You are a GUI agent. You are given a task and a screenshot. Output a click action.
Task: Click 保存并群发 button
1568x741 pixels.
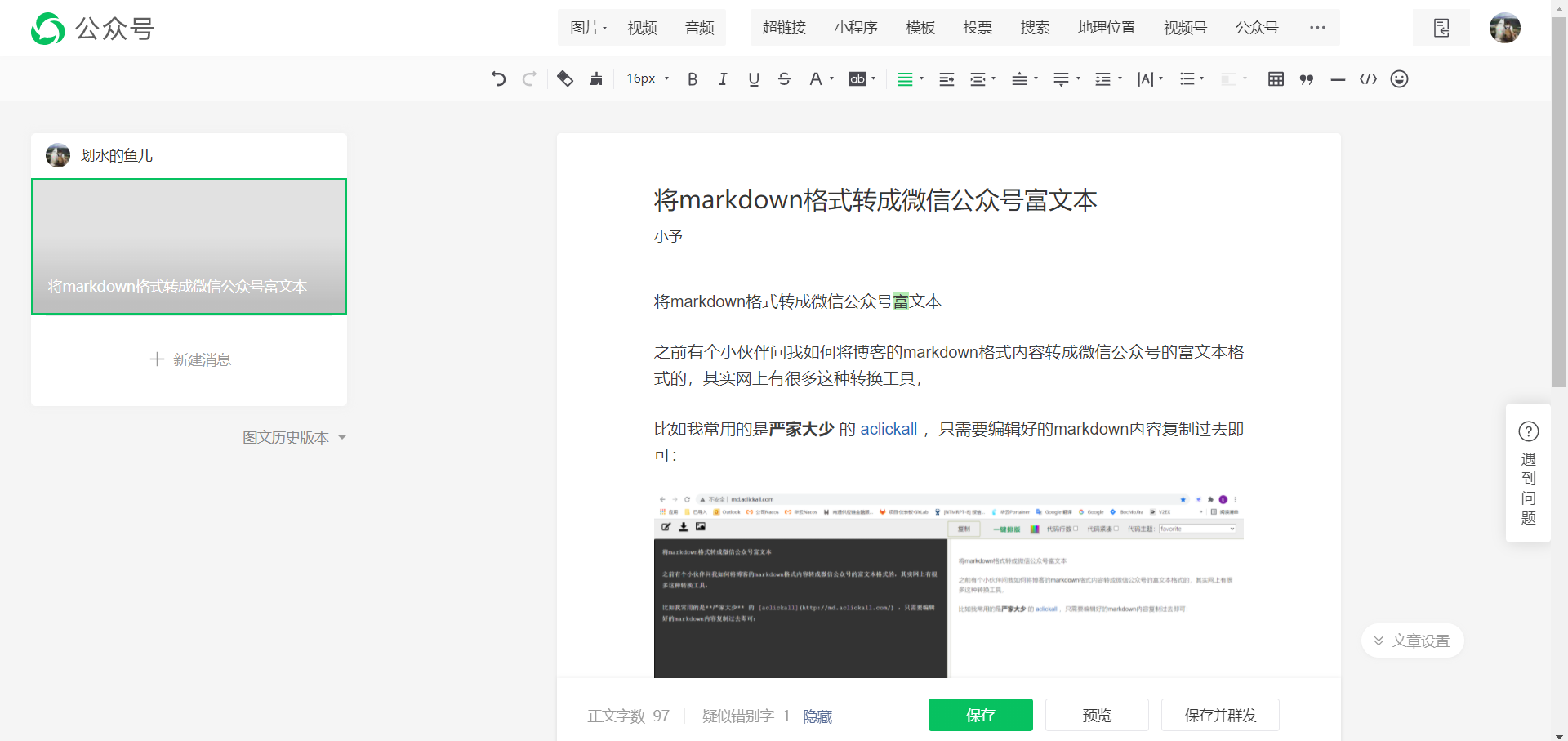pos(1220,715)
